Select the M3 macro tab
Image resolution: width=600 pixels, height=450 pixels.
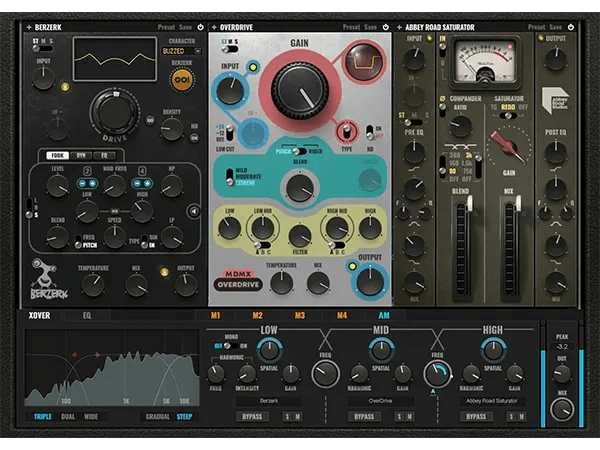coord(300,315)
